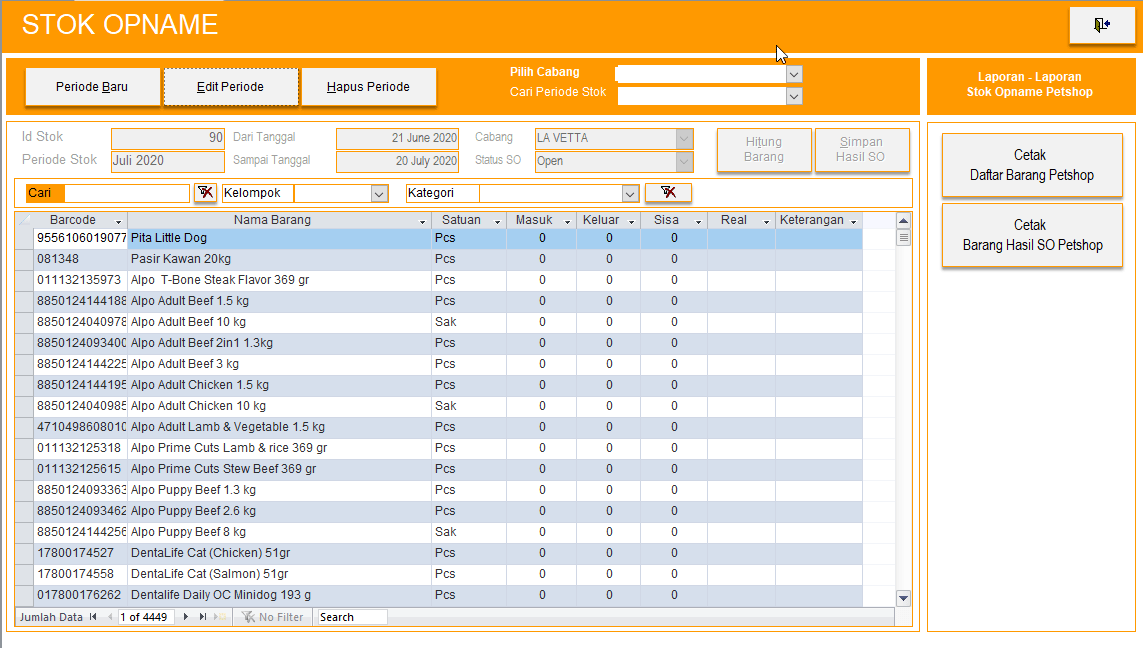This screenshot has height=648, width=1143.
Task: Clear the Cari search filter icon
Action: tap(205, 193)
